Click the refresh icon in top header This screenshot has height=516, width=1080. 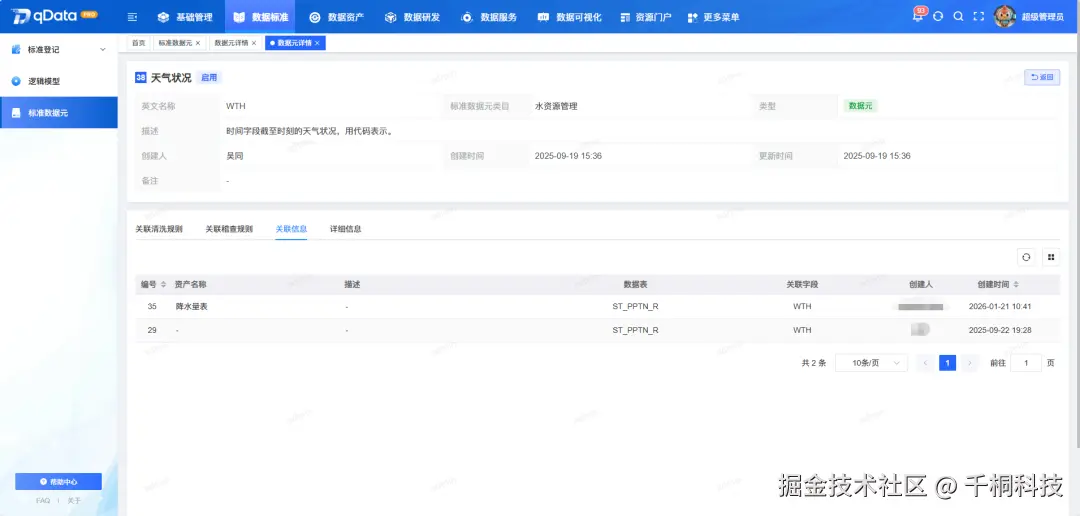click(x=937, y=17)
